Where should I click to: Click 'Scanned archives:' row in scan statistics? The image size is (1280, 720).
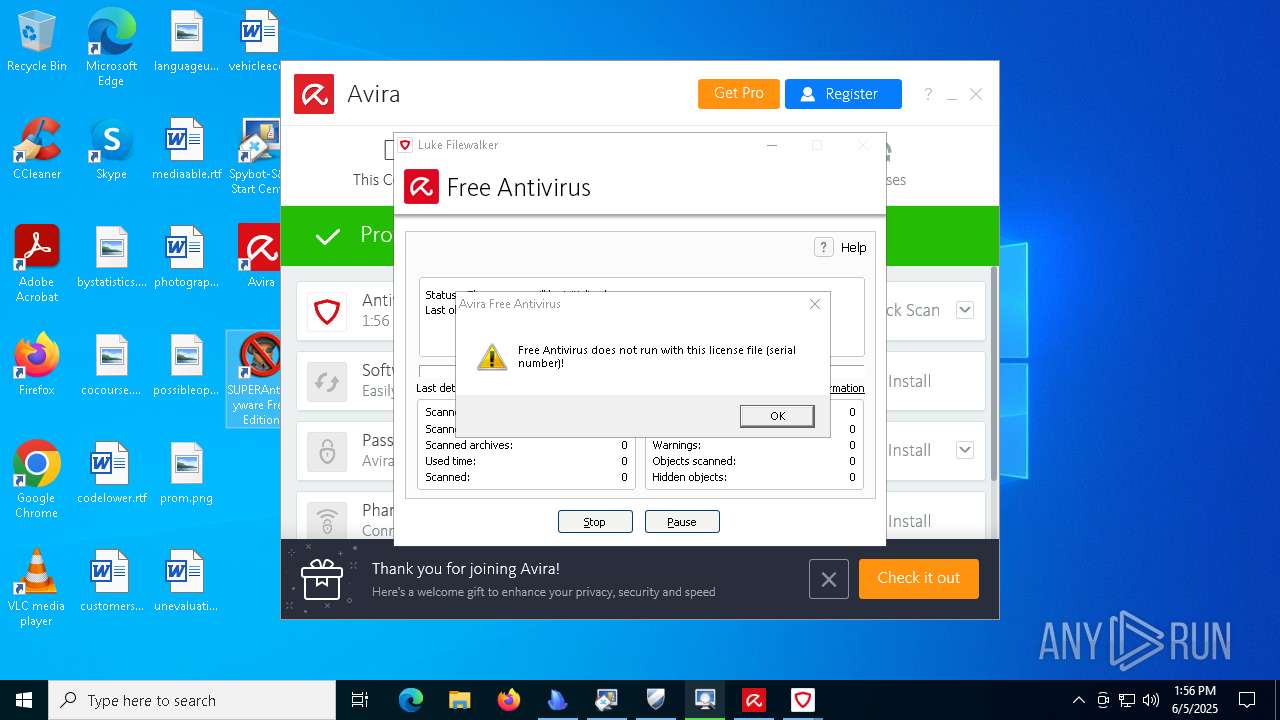pyautogui.click(x=527, y=445)
